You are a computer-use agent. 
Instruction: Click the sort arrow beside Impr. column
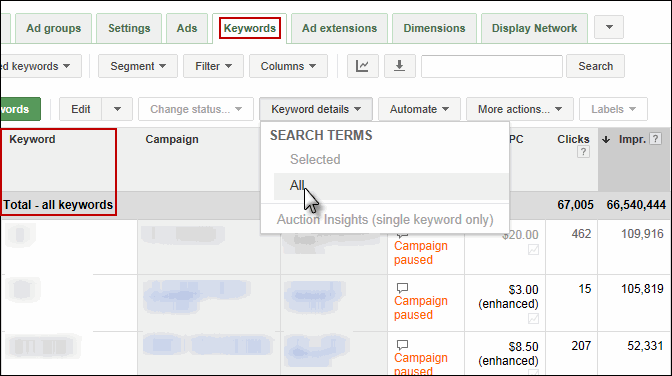[x=606, y=139]
